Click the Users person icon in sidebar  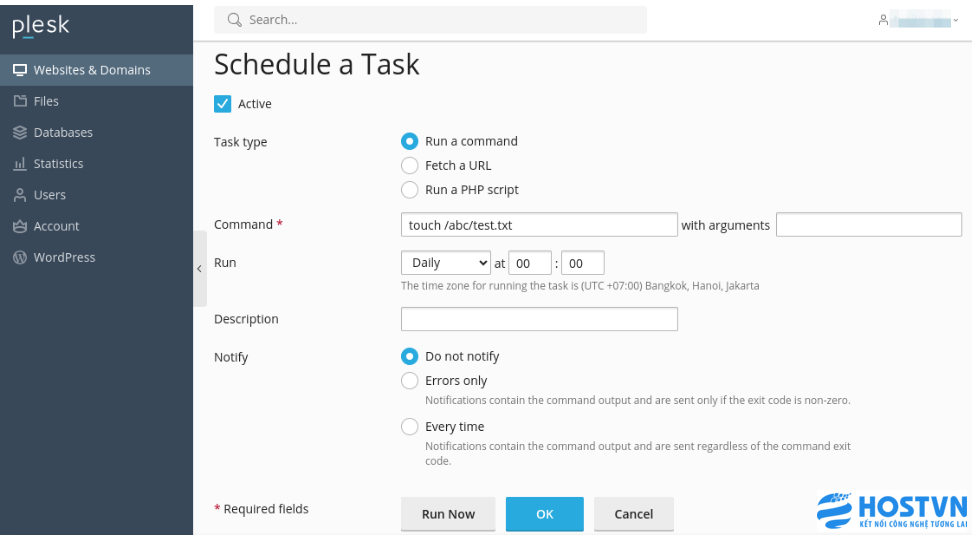click(20, 195)
